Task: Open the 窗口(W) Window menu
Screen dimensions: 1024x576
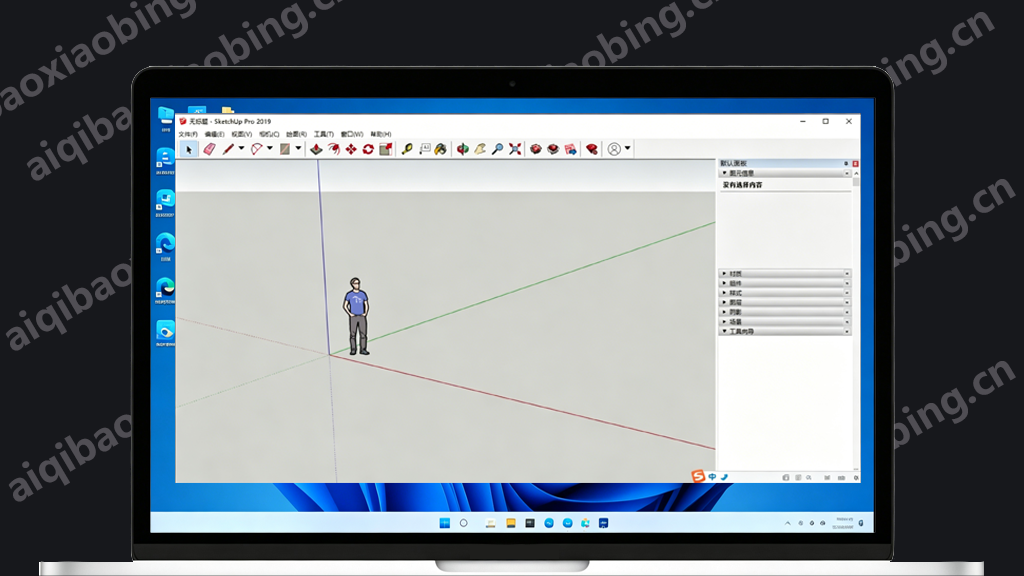Action: click(352, 135)
